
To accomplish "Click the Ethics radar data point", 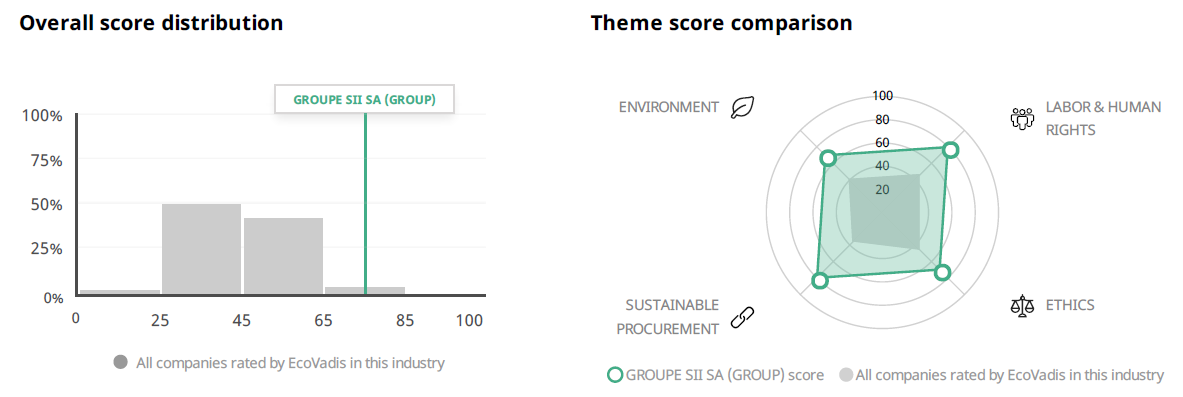I will (942, 272).
